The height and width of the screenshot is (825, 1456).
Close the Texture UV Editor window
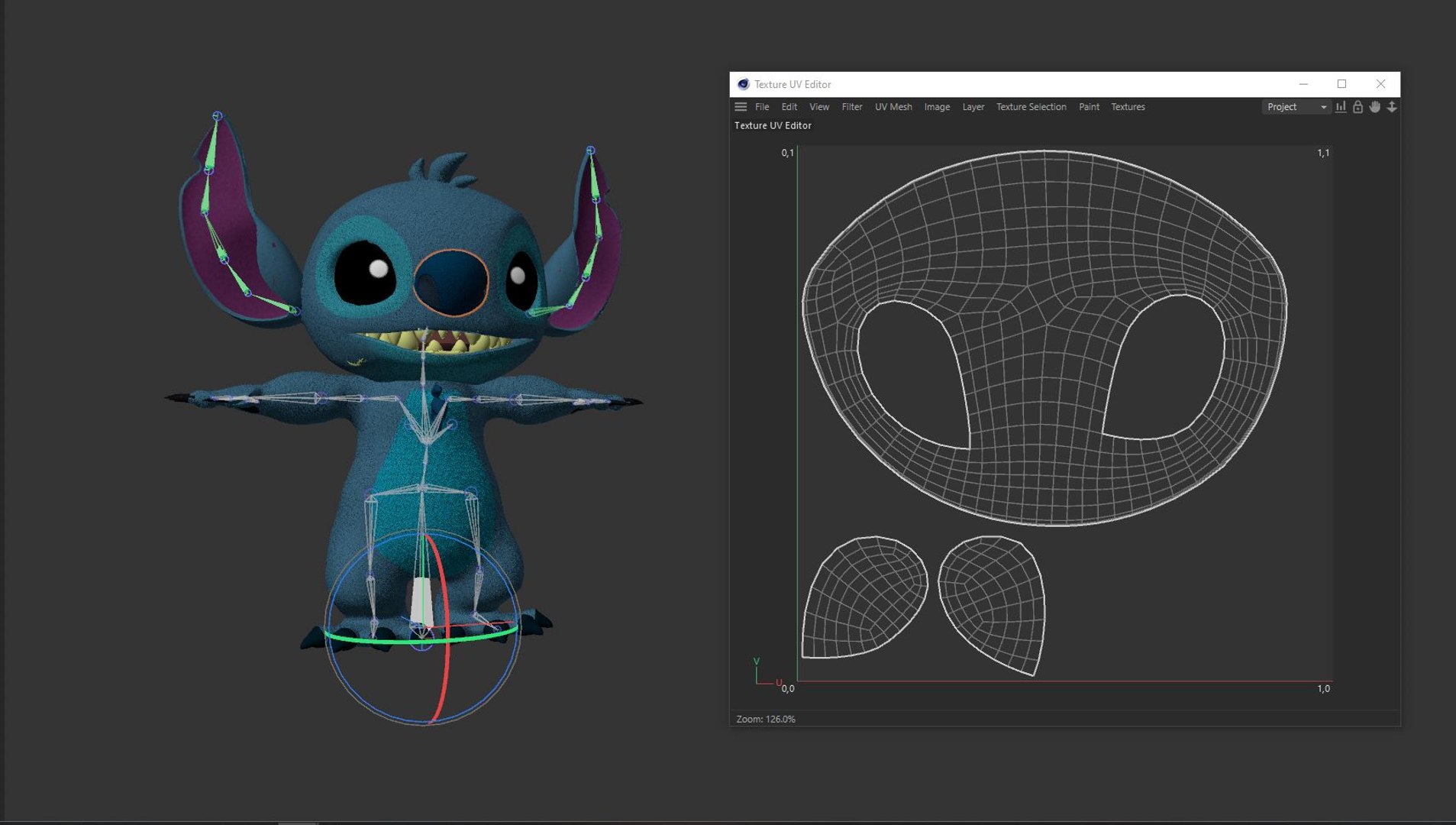click(x=1380, y=84)
